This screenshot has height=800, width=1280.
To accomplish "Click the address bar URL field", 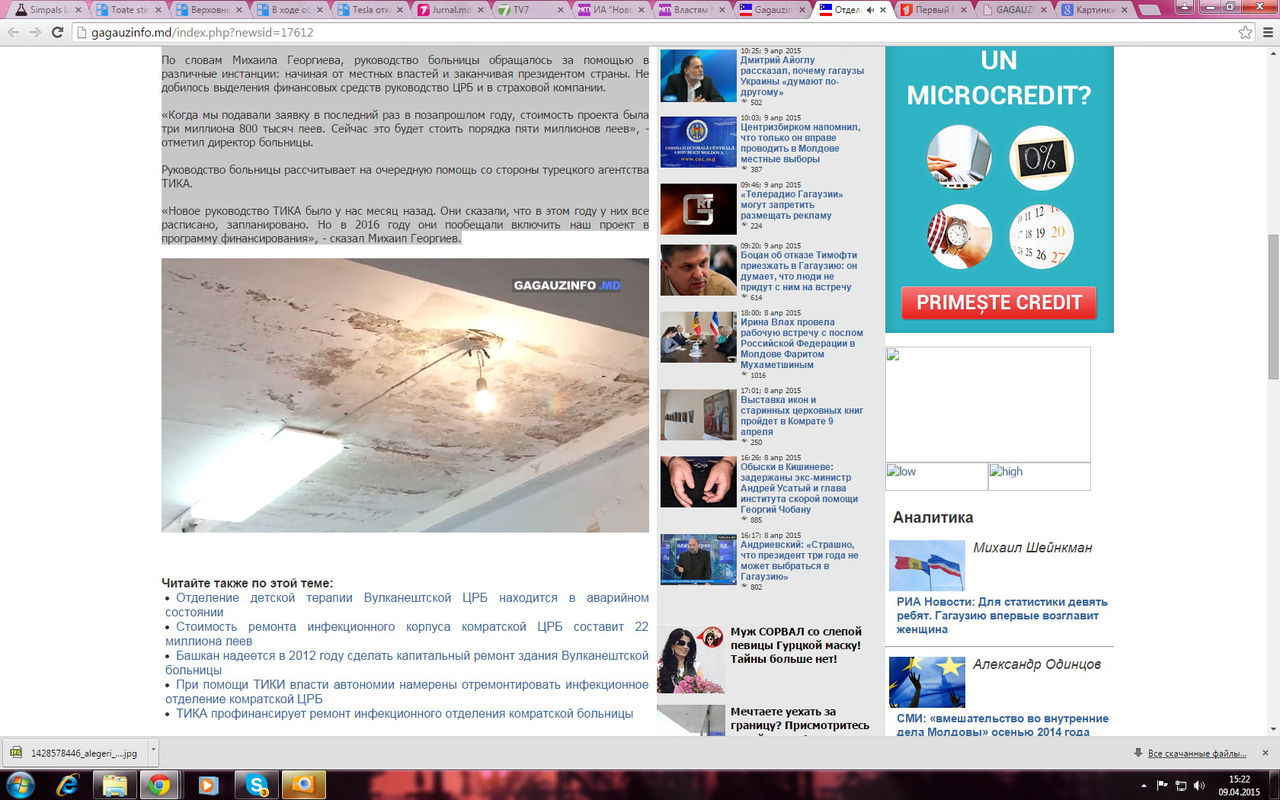I will [650, 32].
